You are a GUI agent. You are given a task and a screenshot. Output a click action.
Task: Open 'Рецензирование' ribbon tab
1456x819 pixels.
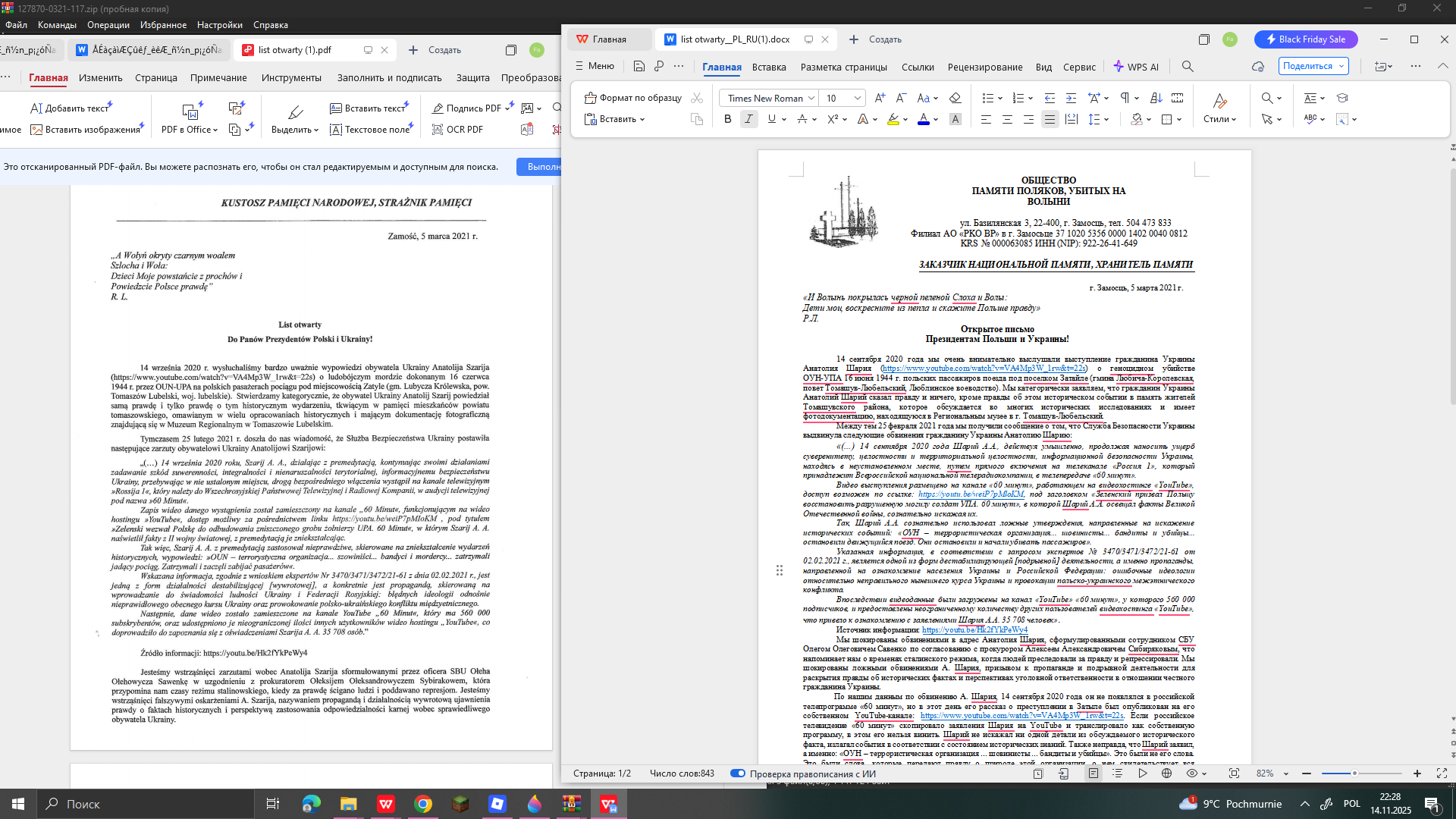(985, 67)
